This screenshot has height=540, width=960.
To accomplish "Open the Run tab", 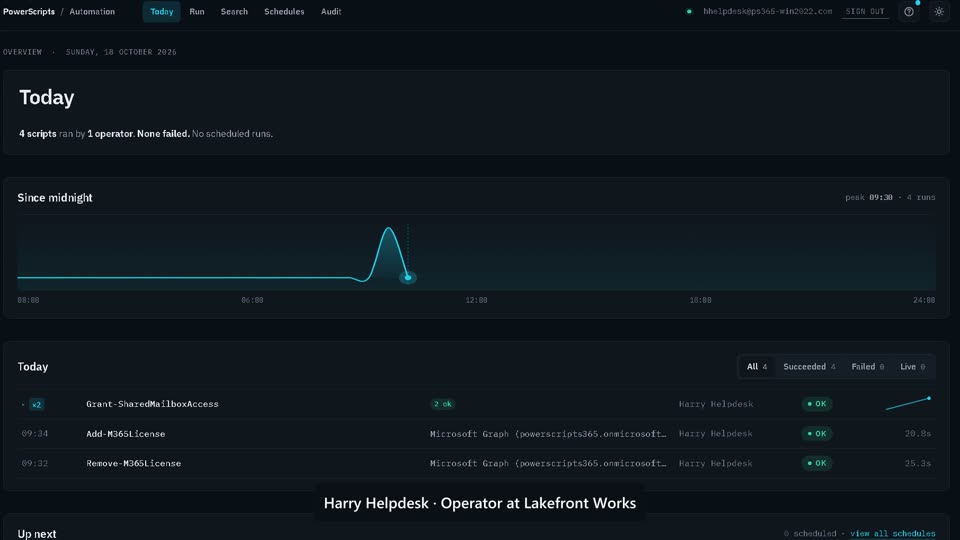I will pyautogui.click(x=197, y=12).
